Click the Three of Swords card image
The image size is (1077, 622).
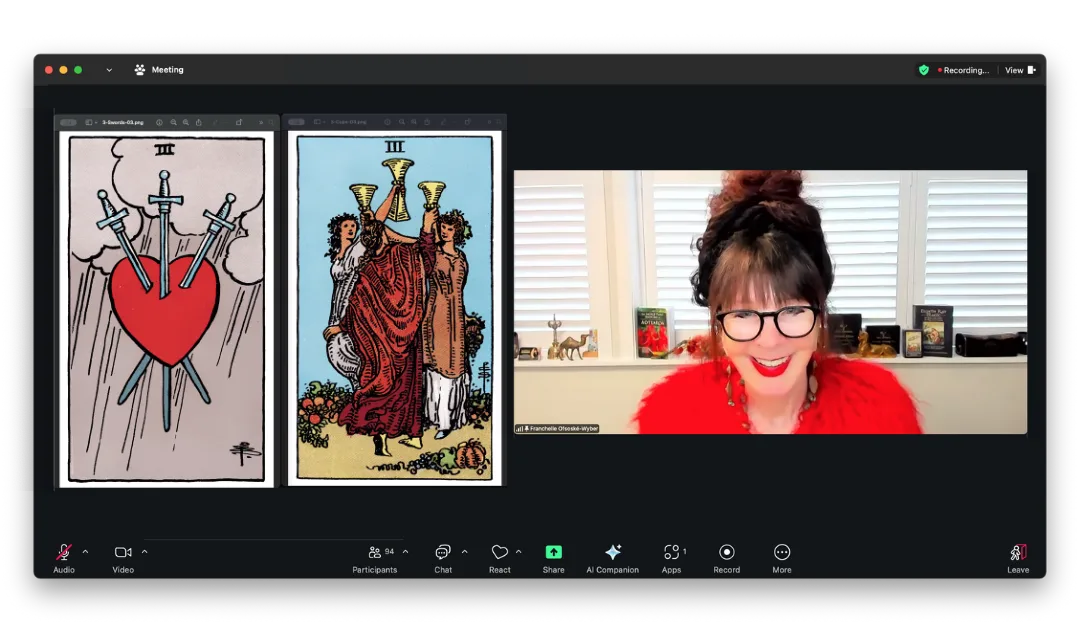[166, 308]
